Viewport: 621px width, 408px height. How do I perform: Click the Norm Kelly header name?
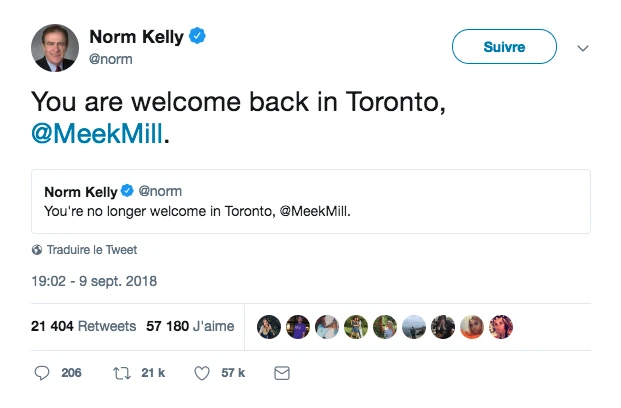coord(136,37)
